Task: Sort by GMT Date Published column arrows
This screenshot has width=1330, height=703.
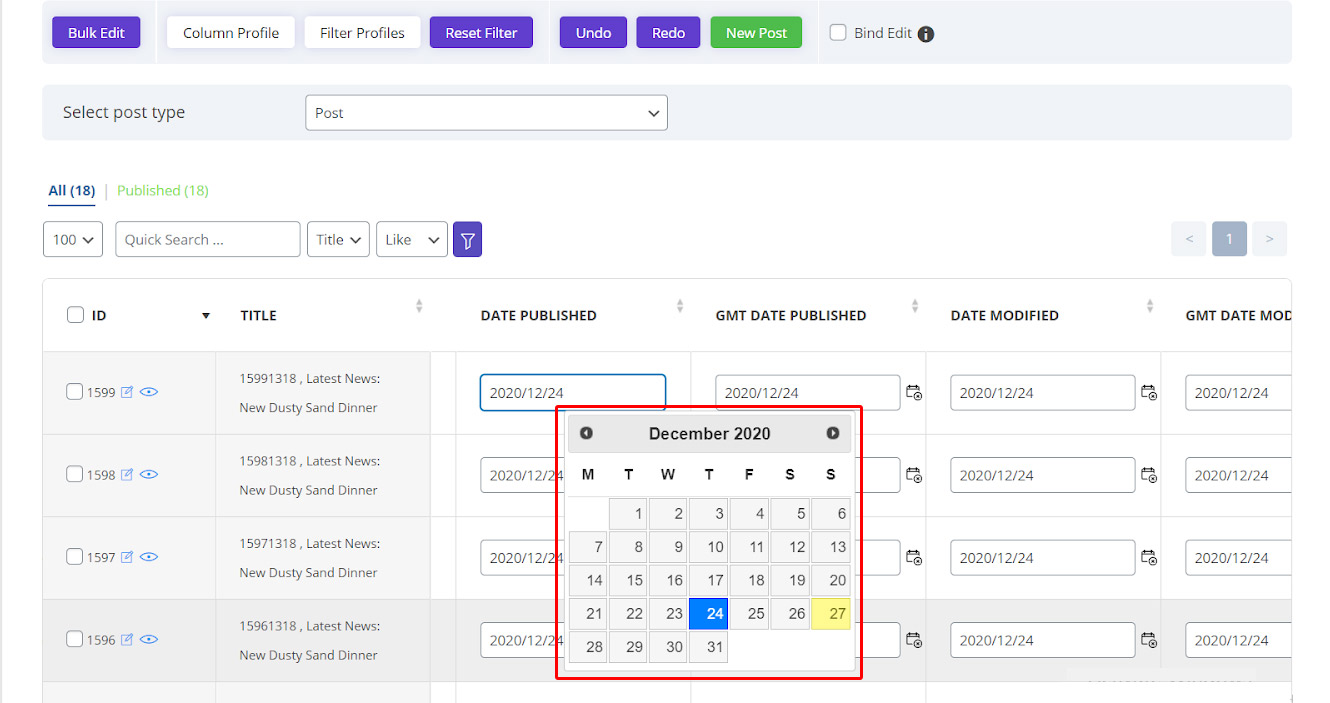Action: 915,306
